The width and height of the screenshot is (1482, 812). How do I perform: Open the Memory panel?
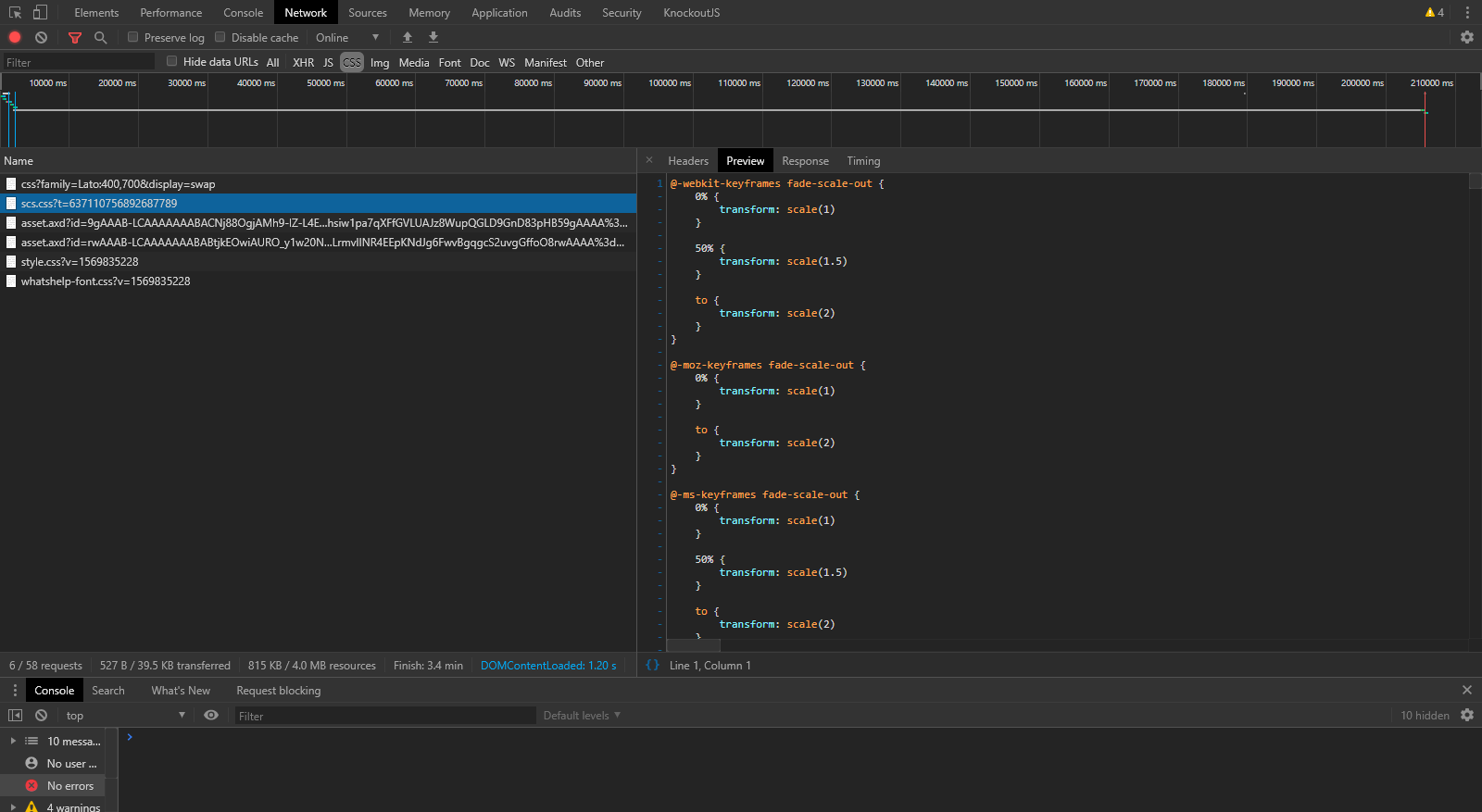pos(429,12)
